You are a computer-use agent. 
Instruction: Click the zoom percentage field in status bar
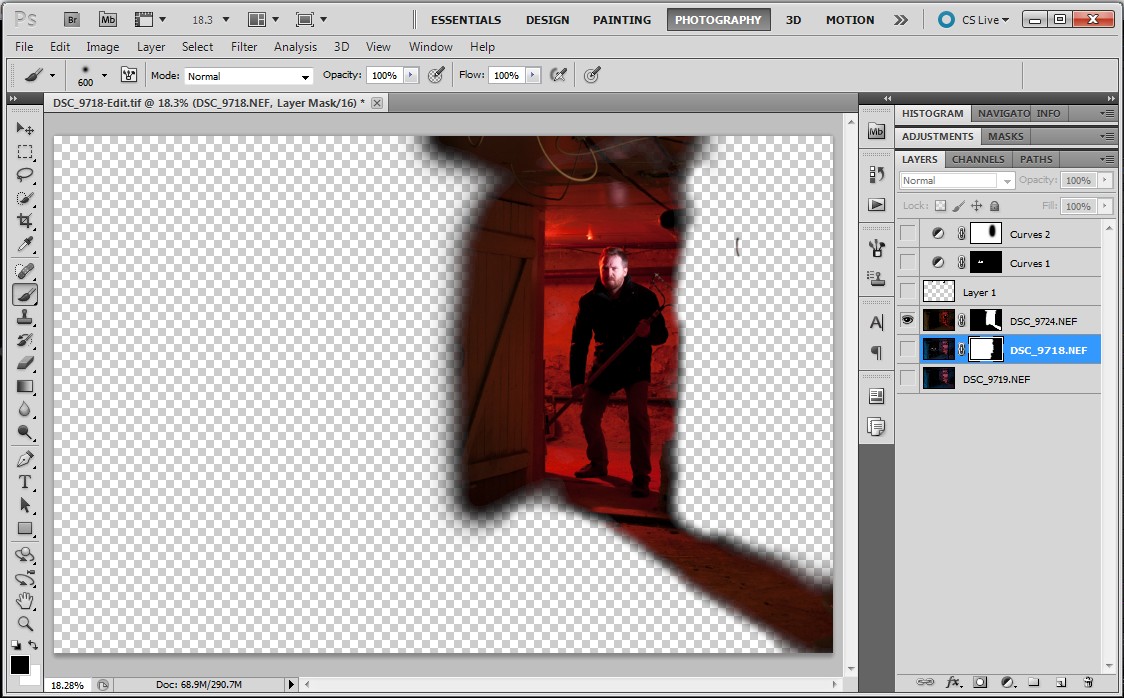[67, 685]
